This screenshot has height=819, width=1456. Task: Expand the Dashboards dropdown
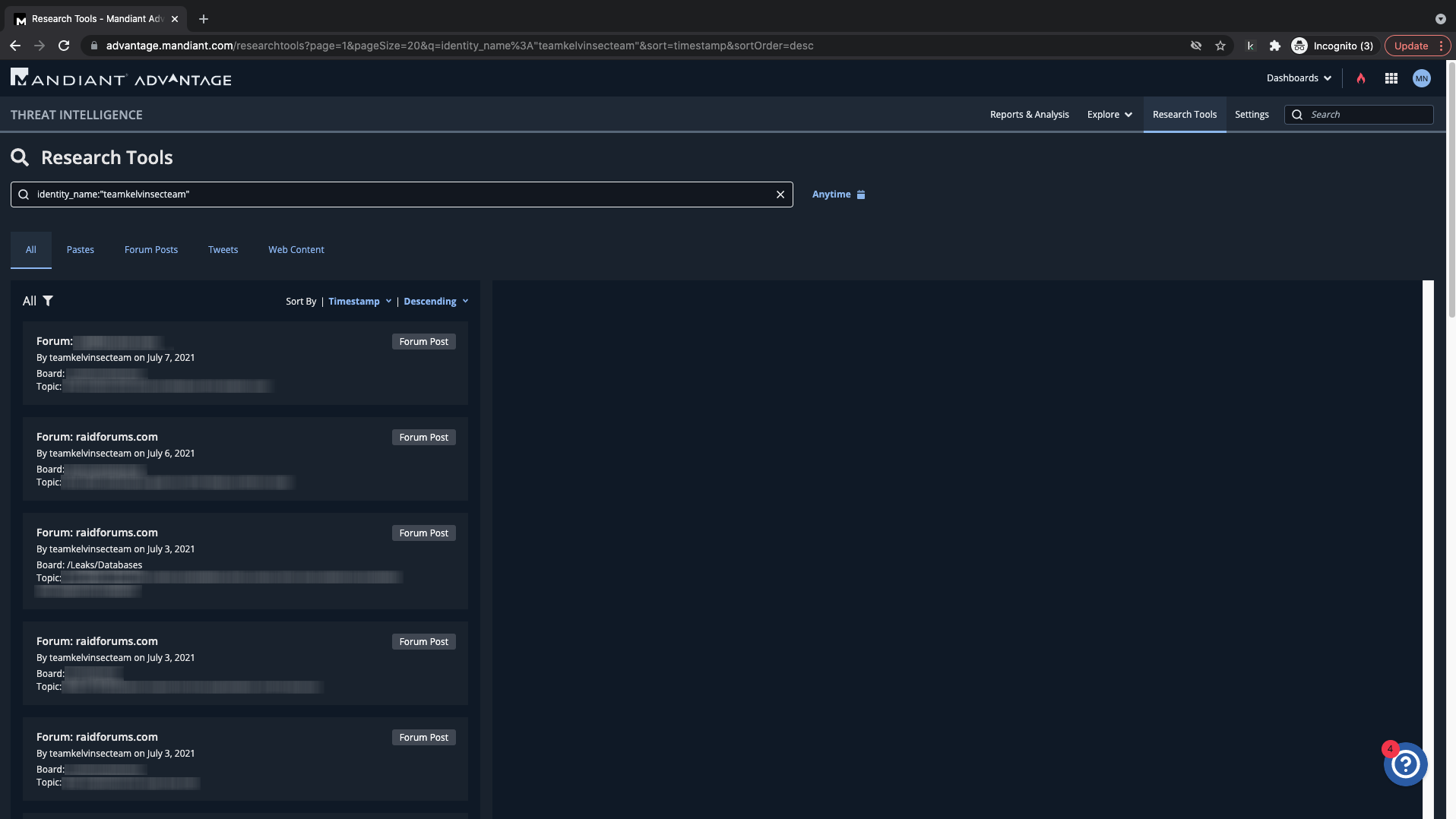coord(1299,78)
